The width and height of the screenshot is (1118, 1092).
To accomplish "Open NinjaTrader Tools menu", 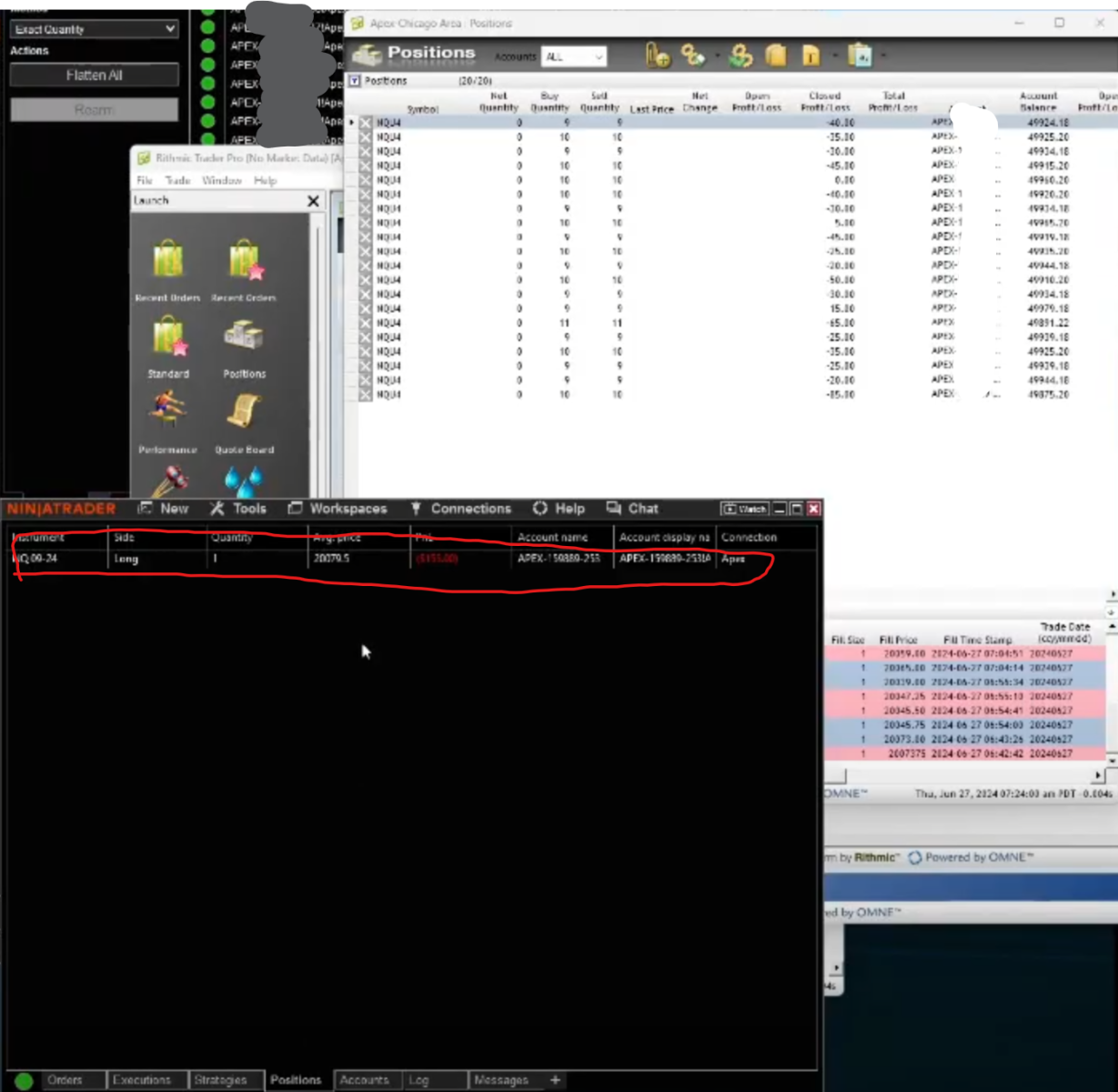I will tap(238, 509).
